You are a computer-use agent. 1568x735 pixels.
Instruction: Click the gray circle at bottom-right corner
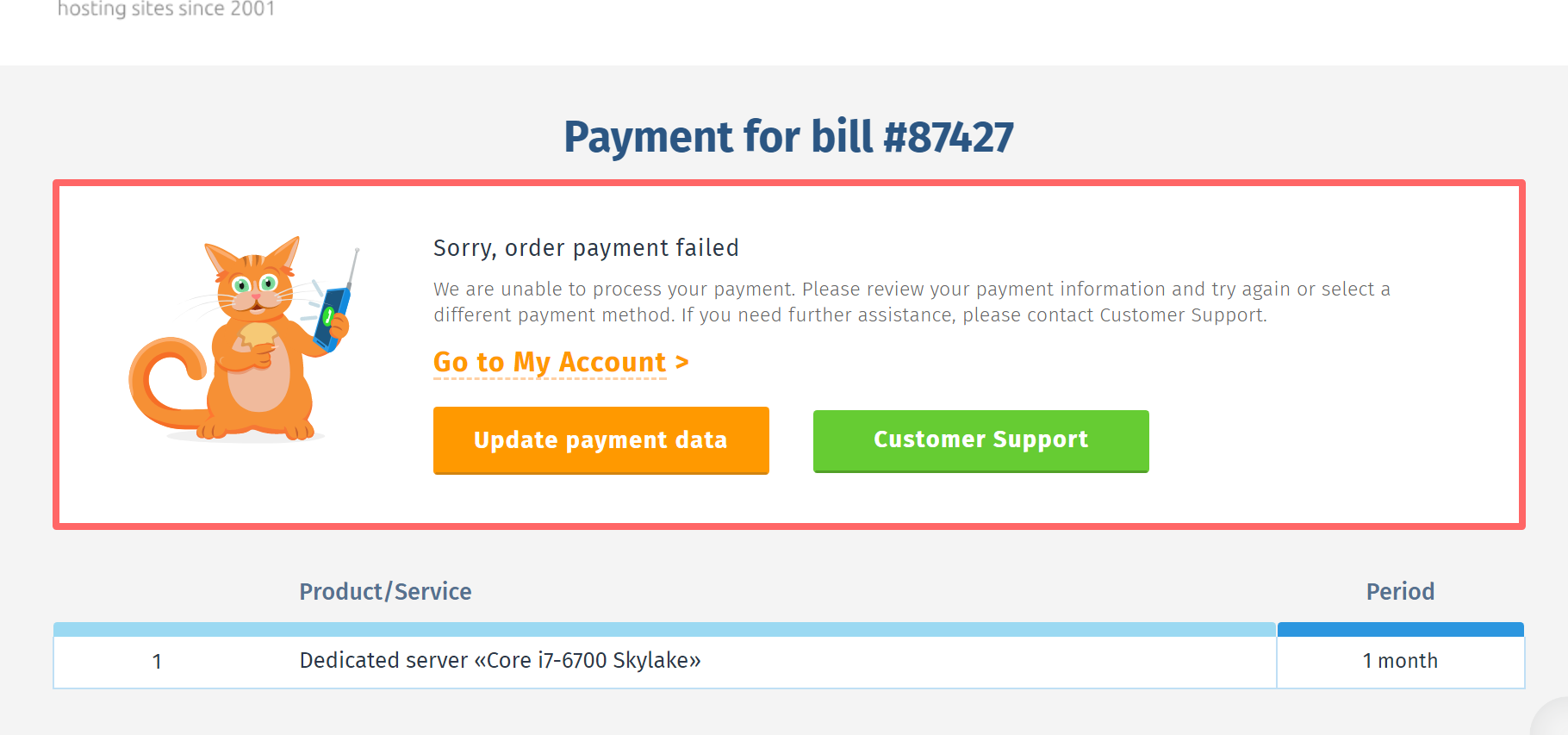coord(1553,721)
